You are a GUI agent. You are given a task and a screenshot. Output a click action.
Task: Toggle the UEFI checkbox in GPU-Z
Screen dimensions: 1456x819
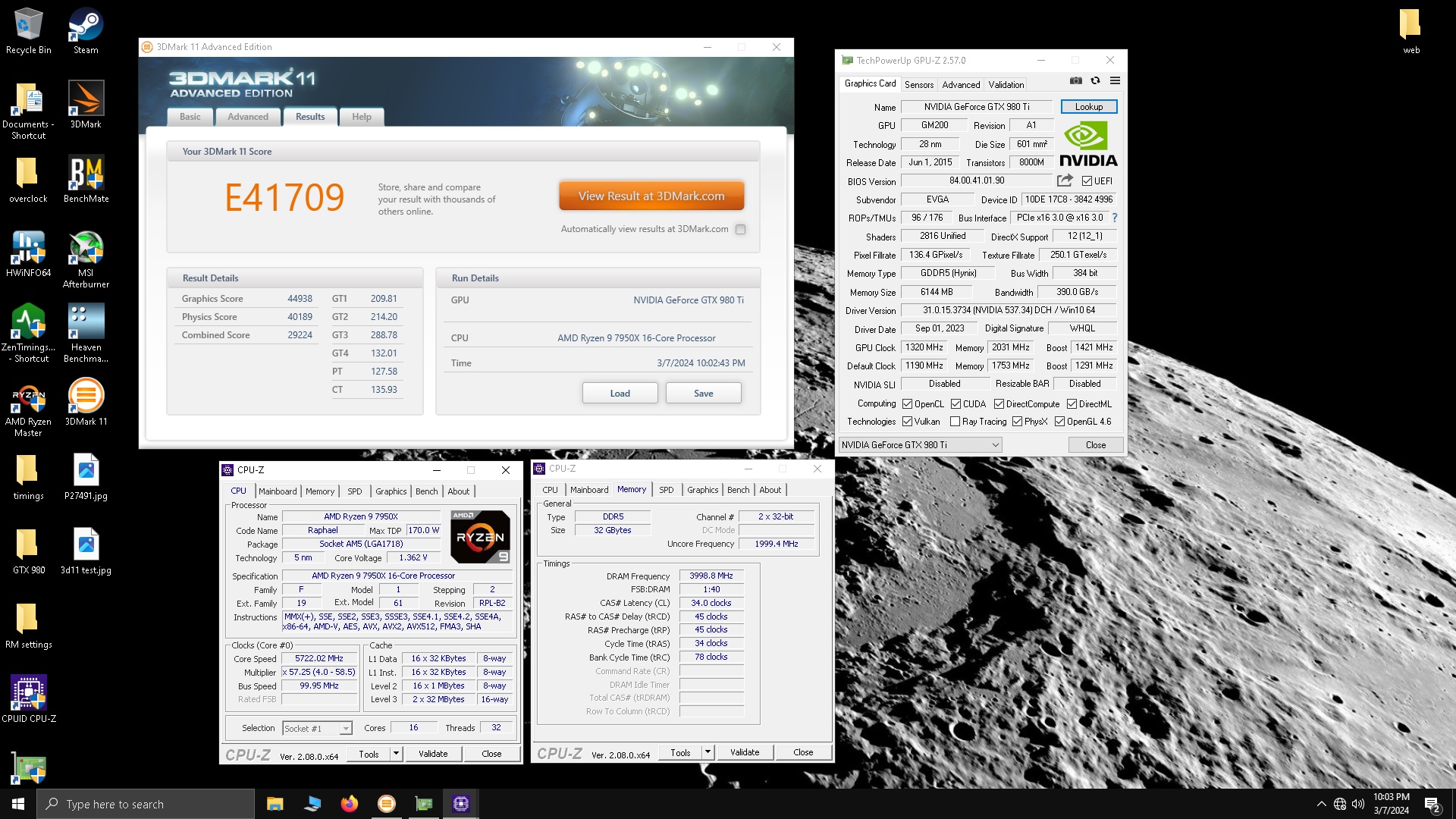pos(1087,181)
